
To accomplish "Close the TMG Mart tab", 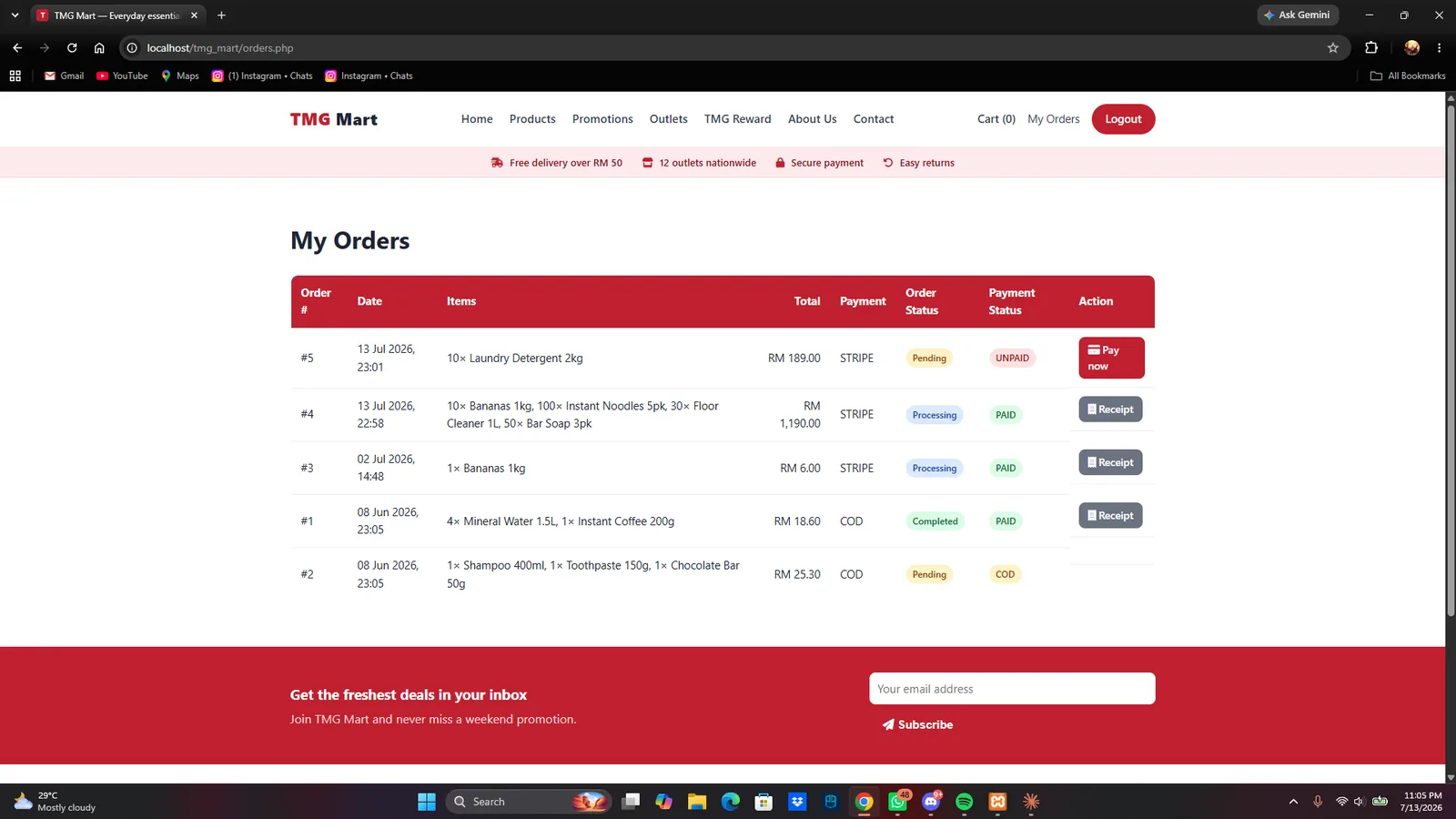I will (x=194, y=15).
